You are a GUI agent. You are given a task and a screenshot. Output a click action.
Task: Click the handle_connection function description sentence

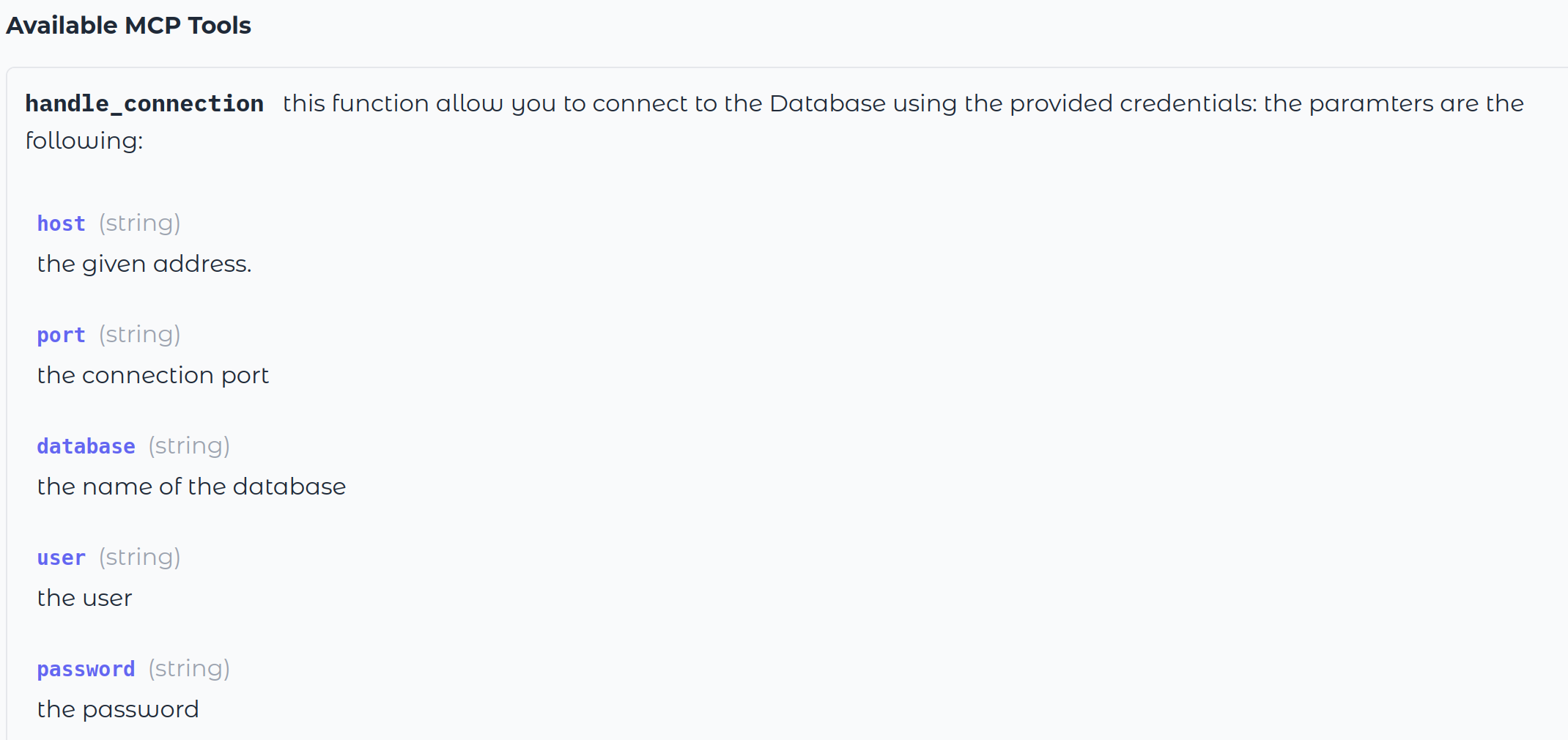coord(774,122)
